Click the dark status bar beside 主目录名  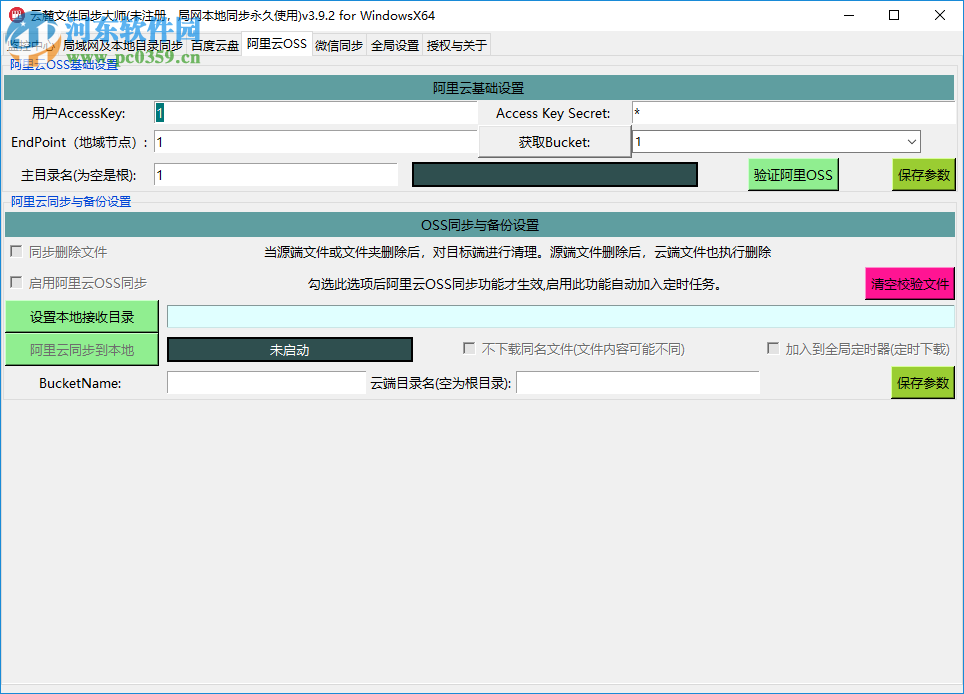click(555, 175)
